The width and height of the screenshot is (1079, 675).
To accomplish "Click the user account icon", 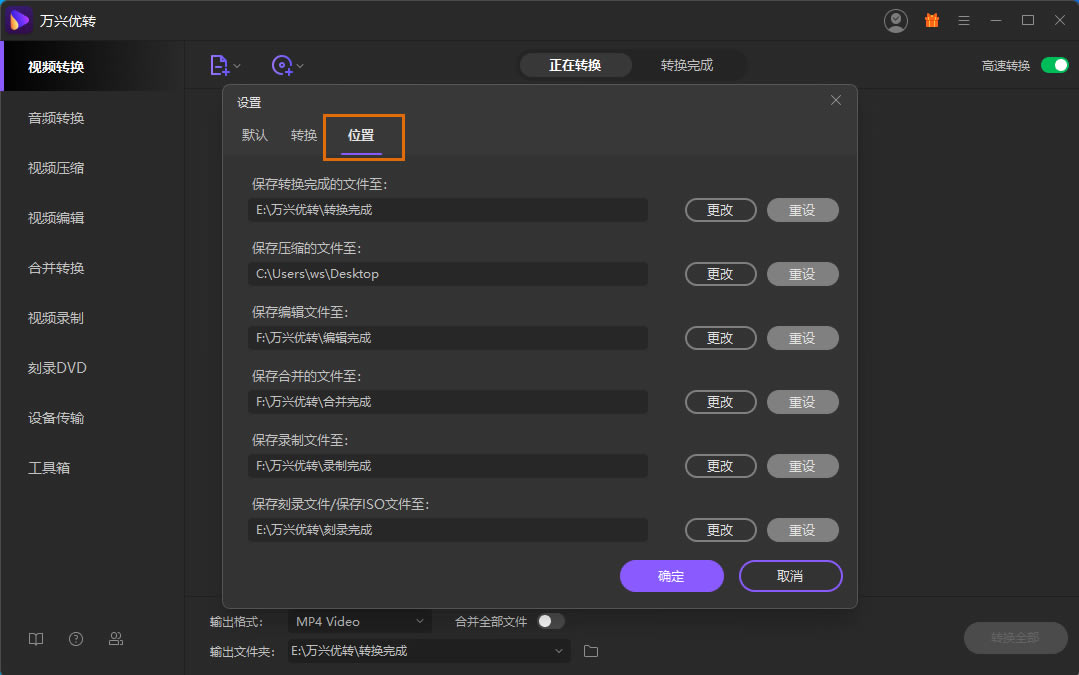I will pyautogui.click(x=895, y=19).
